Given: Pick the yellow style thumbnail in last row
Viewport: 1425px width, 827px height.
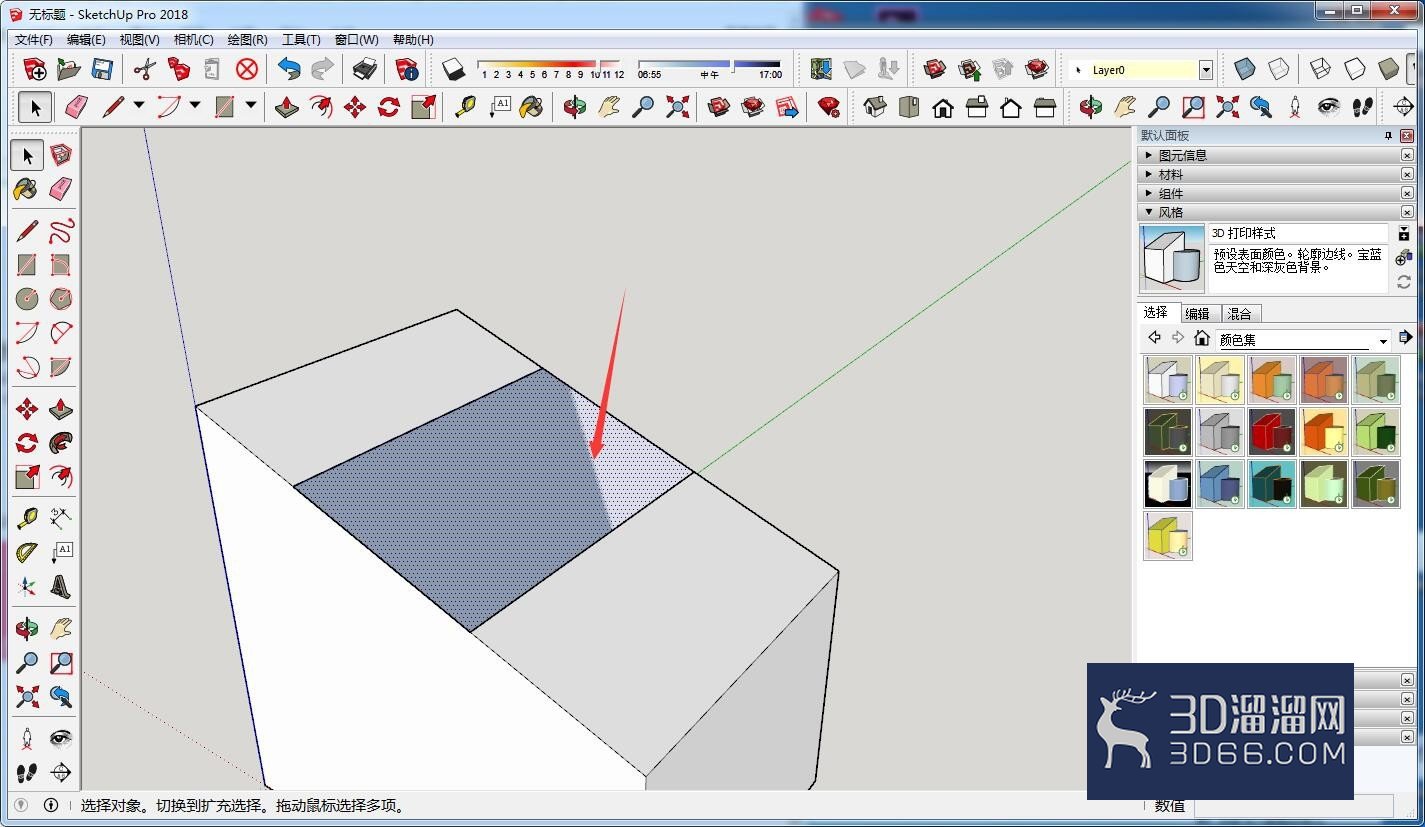Looking at the screenshot, I should pos(1168,536).
